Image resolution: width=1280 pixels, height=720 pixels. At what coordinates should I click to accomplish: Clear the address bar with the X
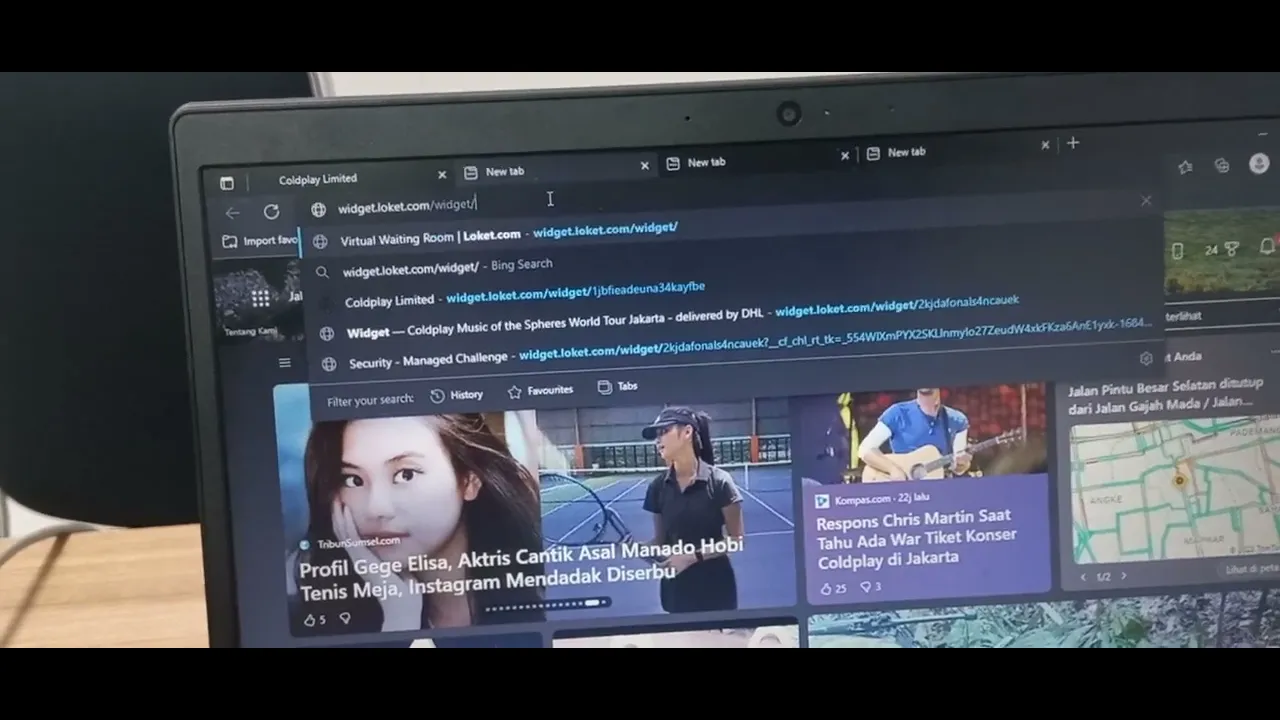click(1146, 200)
